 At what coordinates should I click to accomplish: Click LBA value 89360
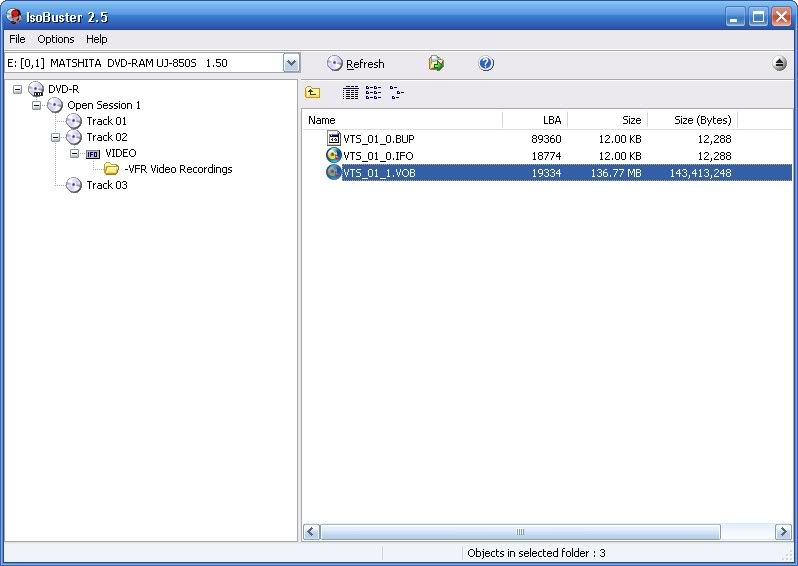(546, 139)
